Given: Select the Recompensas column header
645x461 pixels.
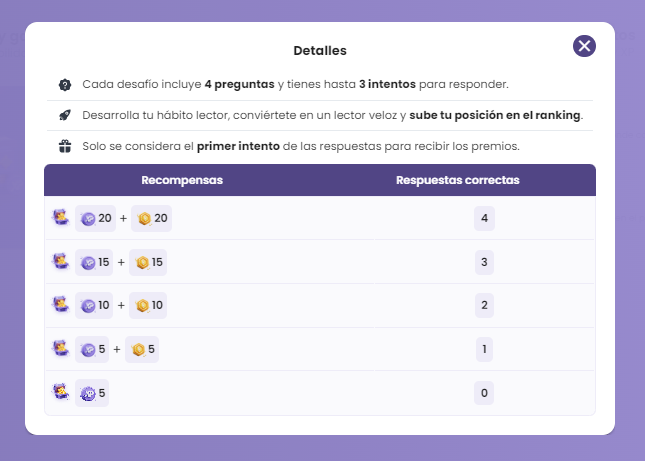Looking at the screenshot, I should [x=182, y=180].
